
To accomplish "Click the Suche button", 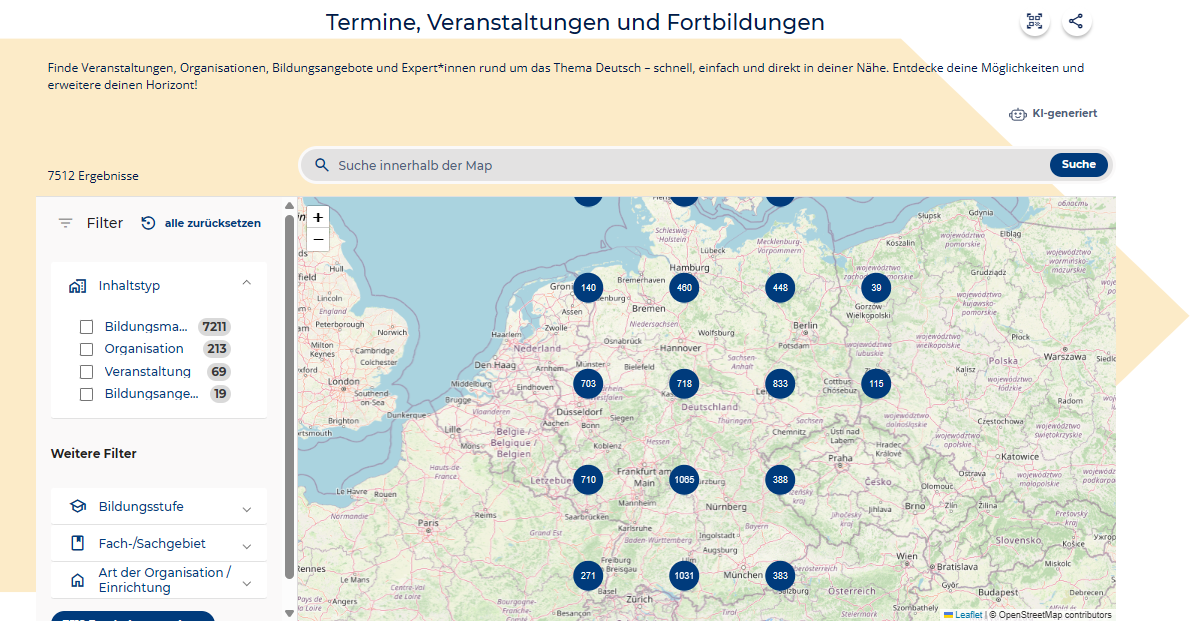I will tap(1078, 165).
